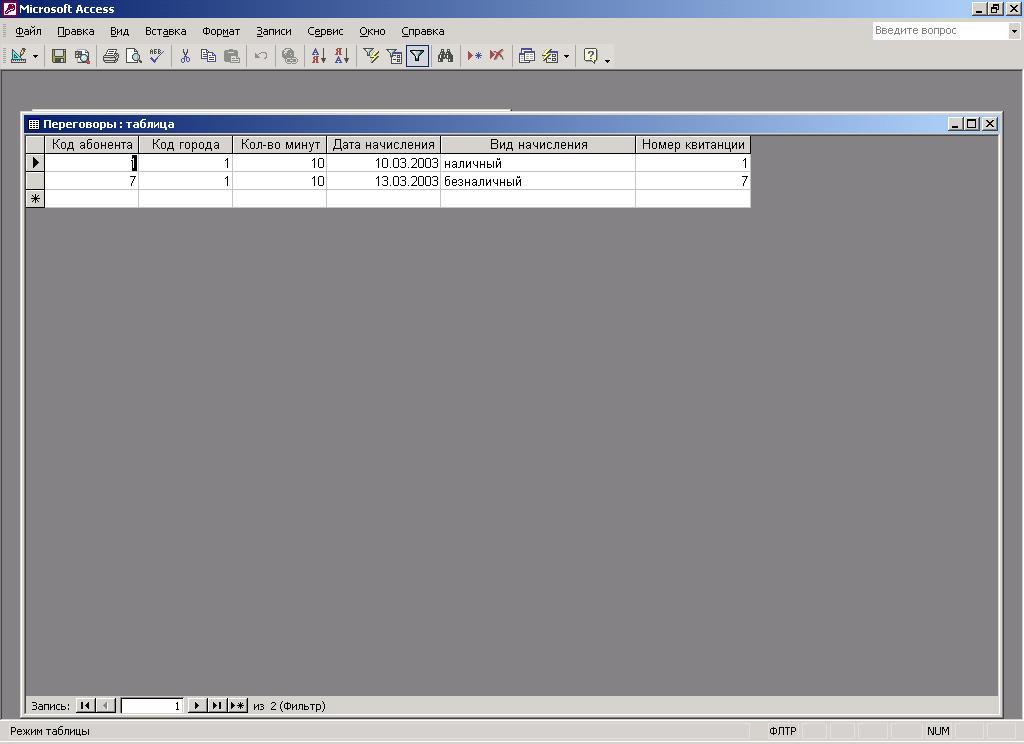Expand the New Object dropdown arrow

pyautogui.click(x=566, y=56)
